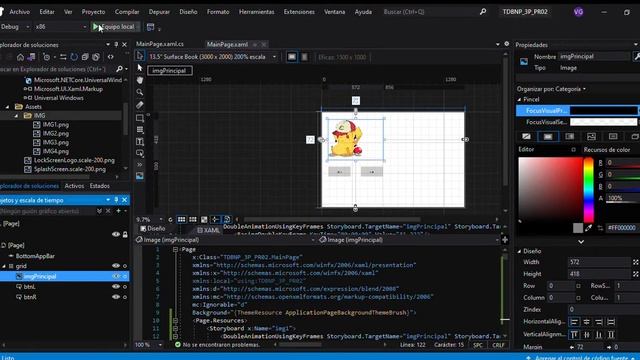Click Home icon in Solution Explorer toolbar
This screenshot has width=640, height=360.
(x=20, y=57)
